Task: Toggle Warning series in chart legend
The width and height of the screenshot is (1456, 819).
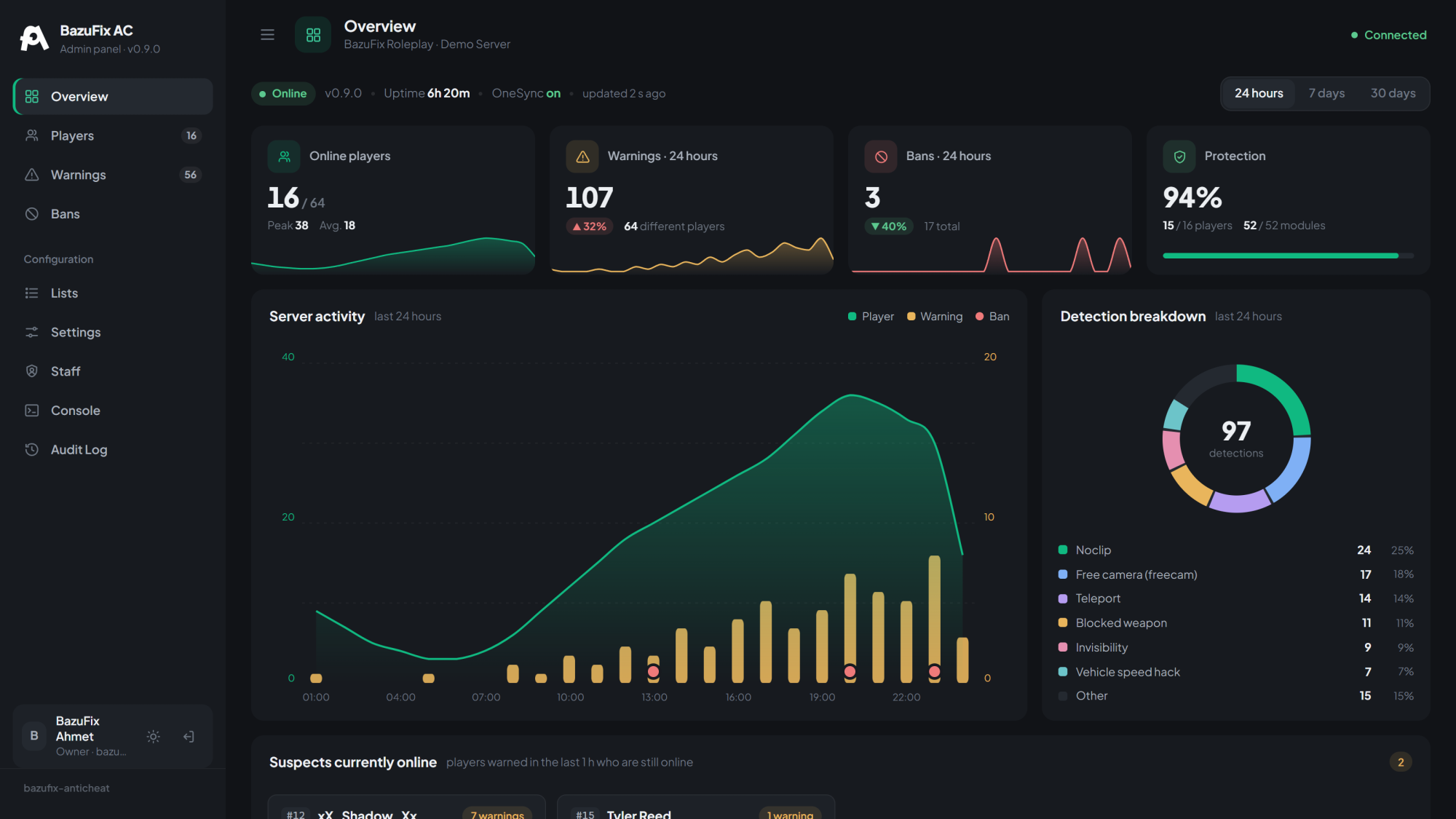Action: 935,317
